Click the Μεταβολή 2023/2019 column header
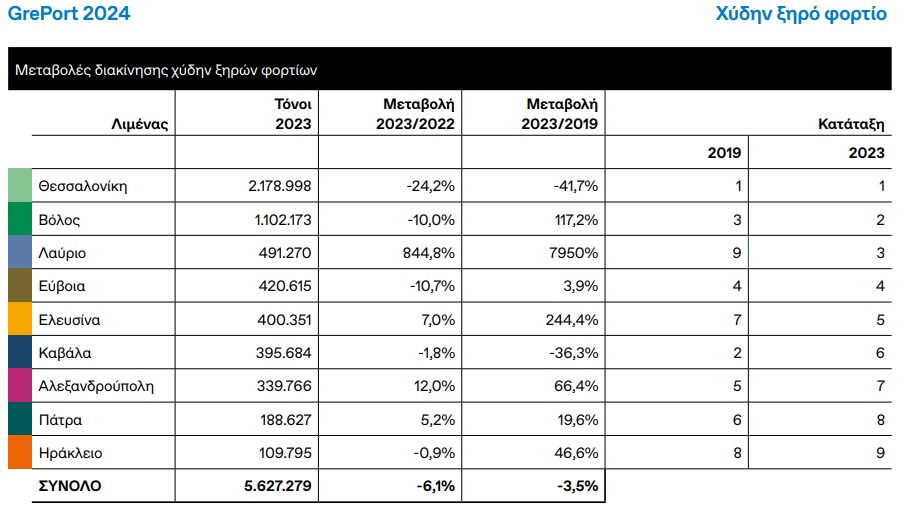Viewport: 914px width, 525px height. tap(561, 114)
